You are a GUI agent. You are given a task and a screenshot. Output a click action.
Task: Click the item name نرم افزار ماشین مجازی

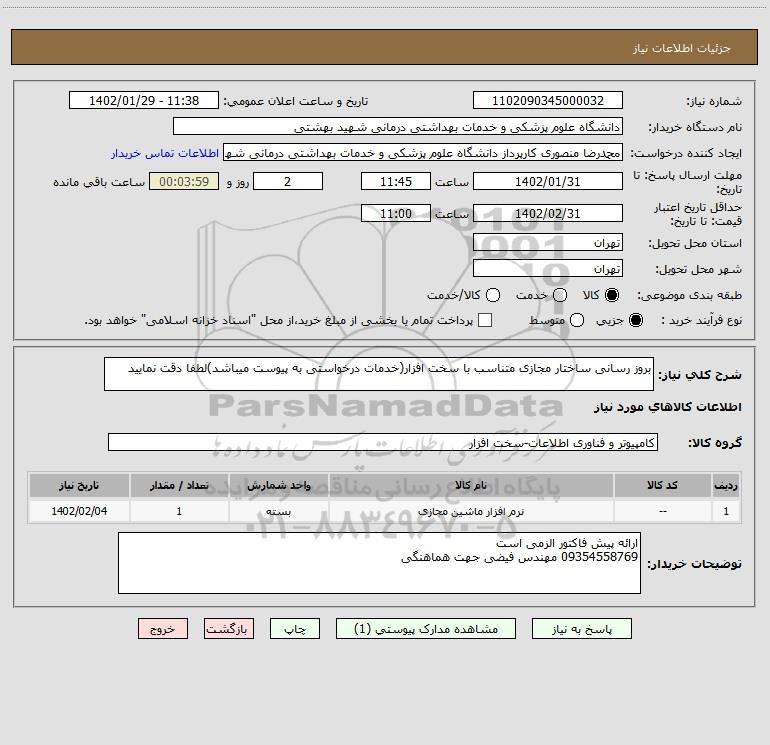point(471,511)
